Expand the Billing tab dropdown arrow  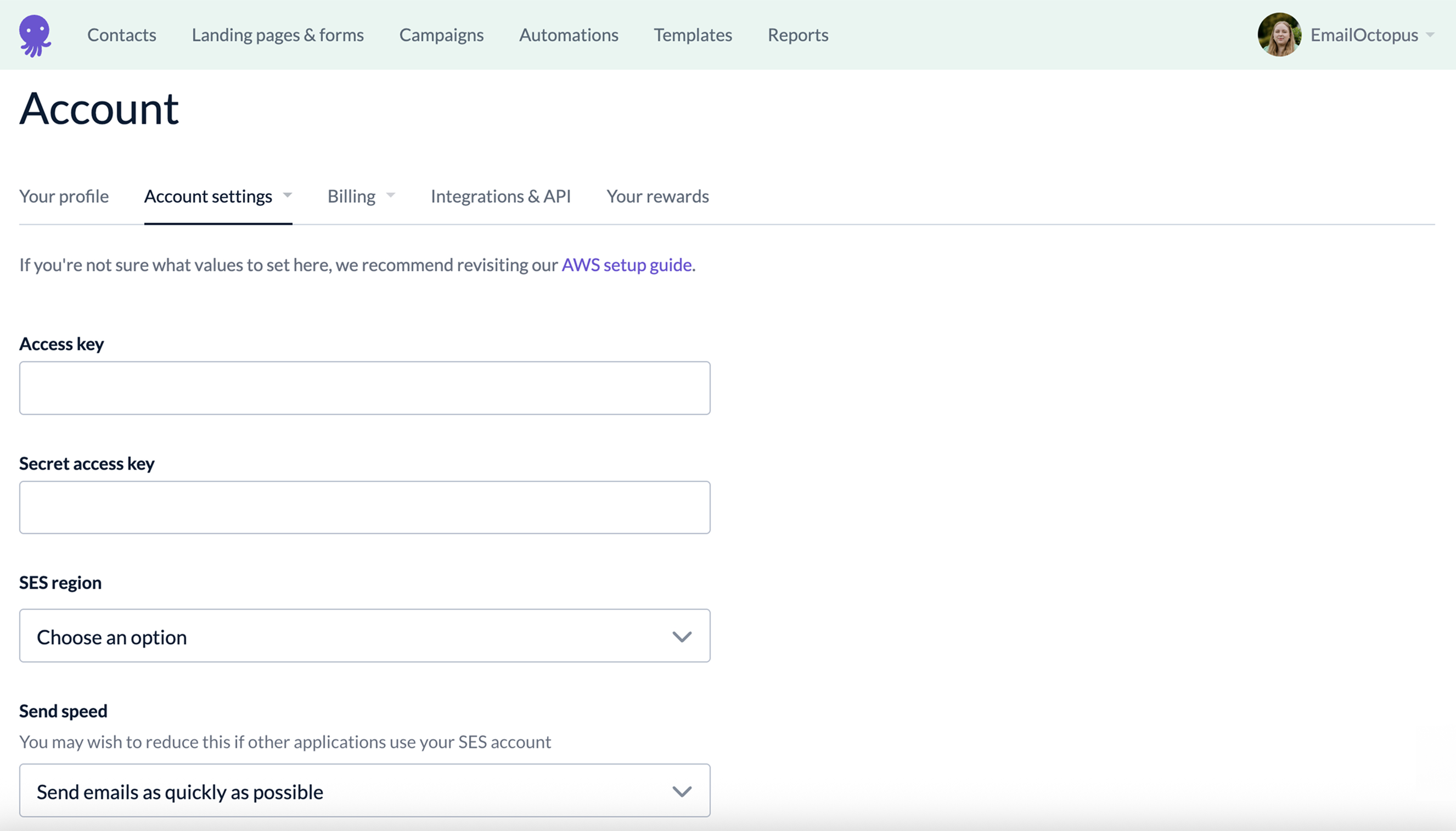[391, 195]
